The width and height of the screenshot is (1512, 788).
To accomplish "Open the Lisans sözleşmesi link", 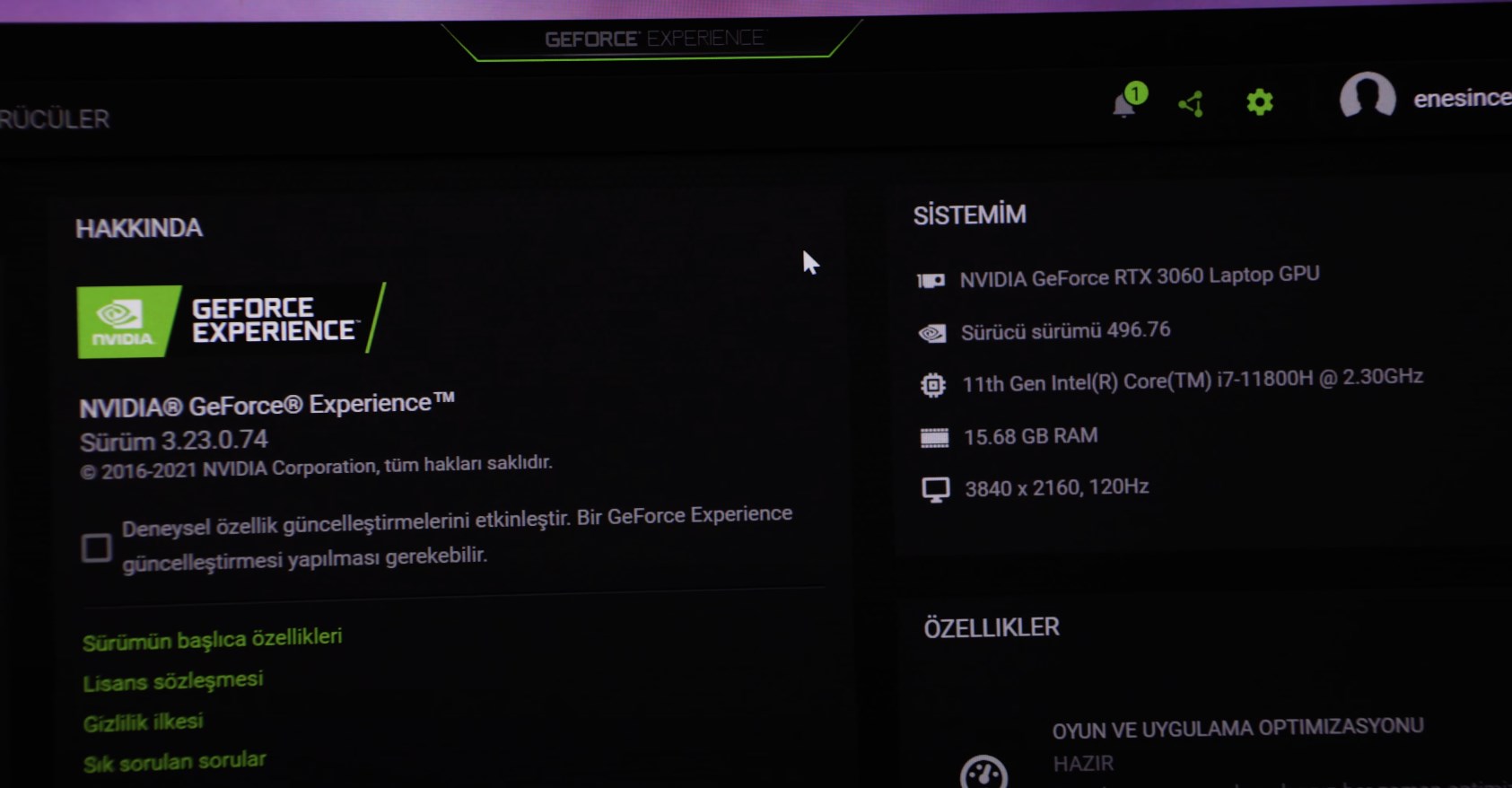I will [172, 681].
